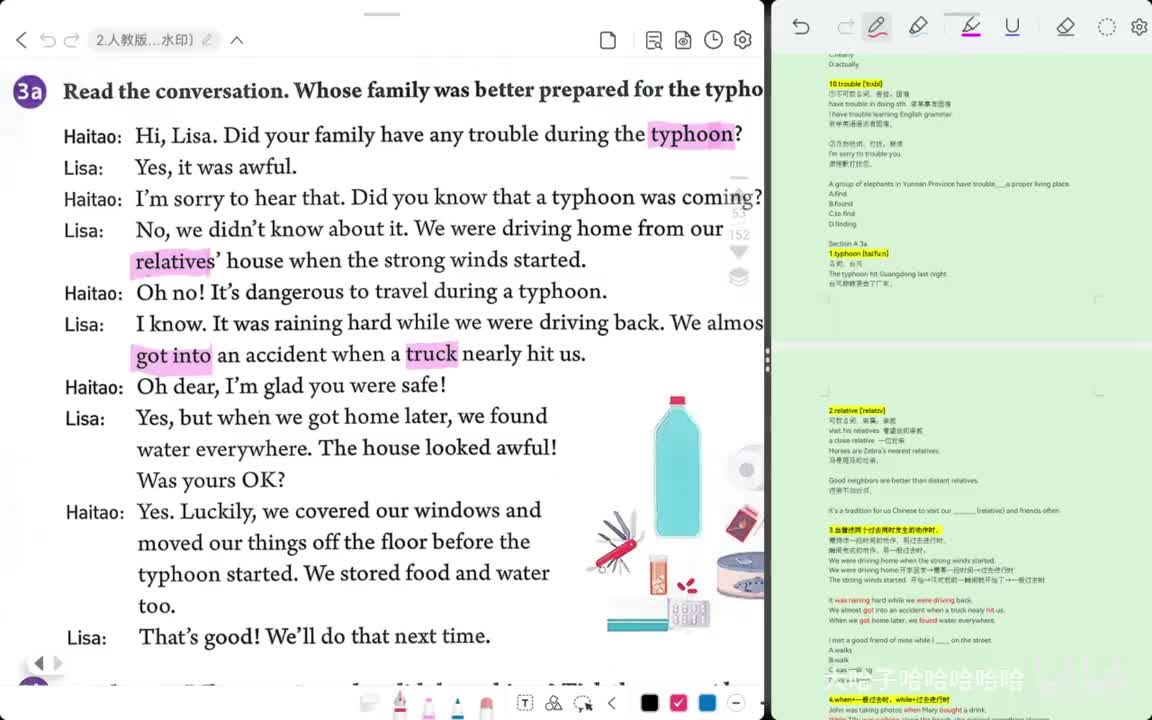Image resolution: width=1152 pixels, height=720 pixels.
Task: Collapse the top bar with the up chevron
Action: point(237,40)
